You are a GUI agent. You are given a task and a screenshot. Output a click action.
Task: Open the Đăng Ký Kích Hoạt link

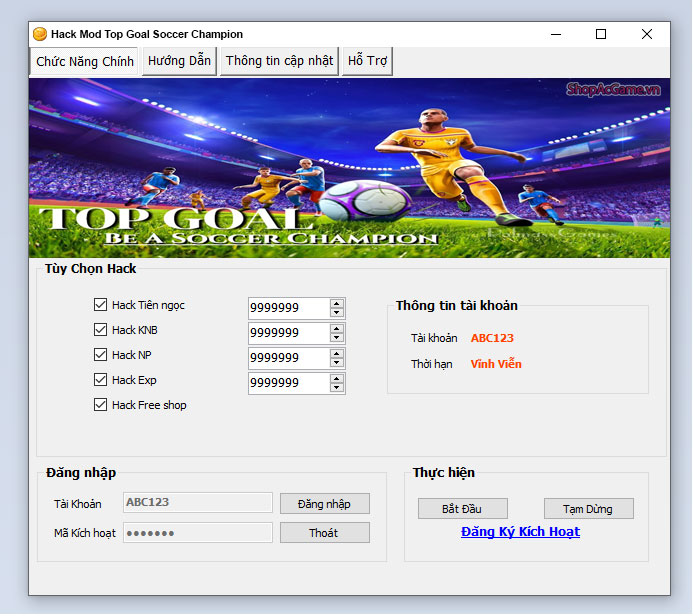click(520, 532)
